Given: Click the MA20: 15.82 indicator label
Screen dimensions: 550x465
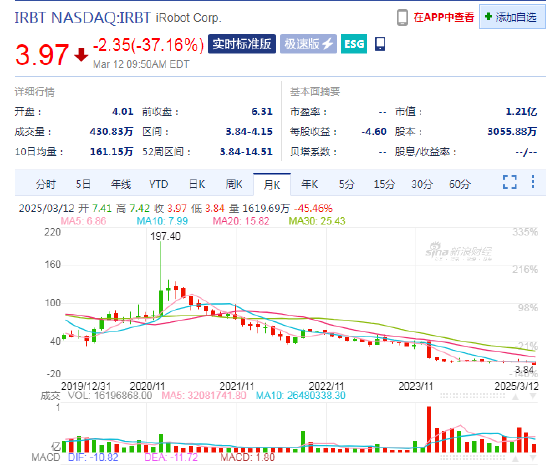Looking at the screenshot, I should (241, 221).
